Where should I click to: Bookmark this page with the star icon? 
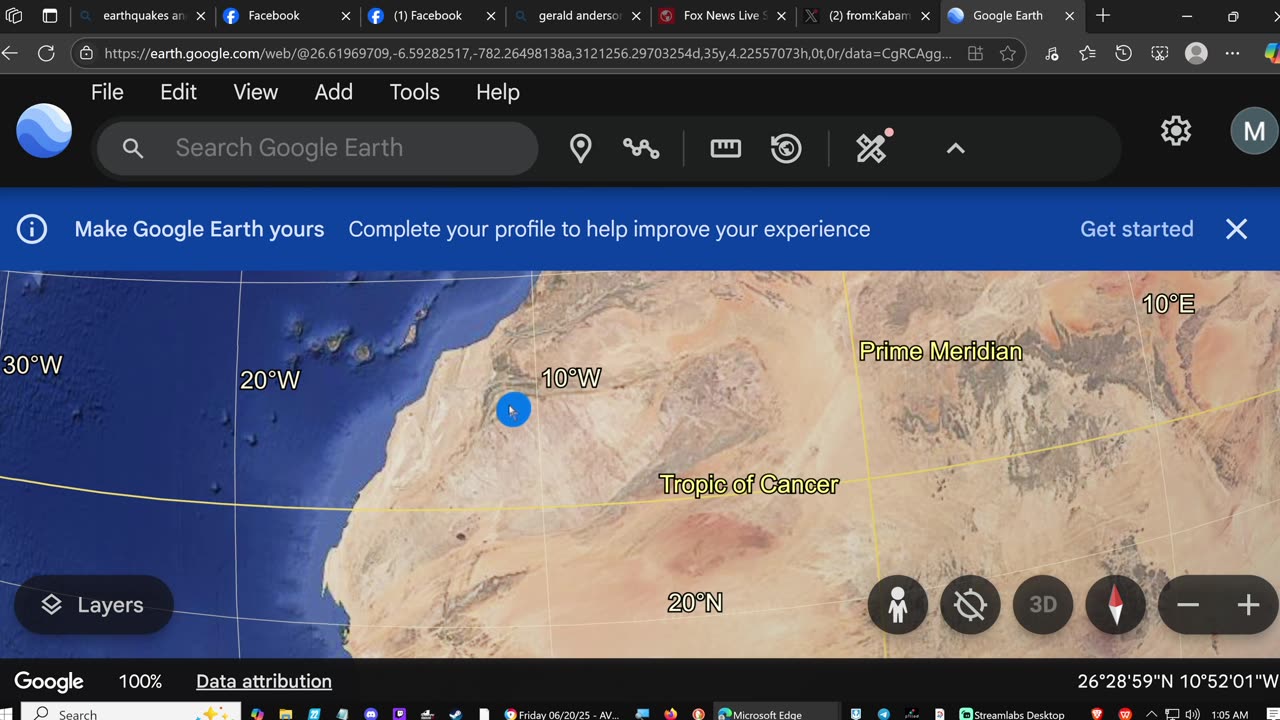1008,54
